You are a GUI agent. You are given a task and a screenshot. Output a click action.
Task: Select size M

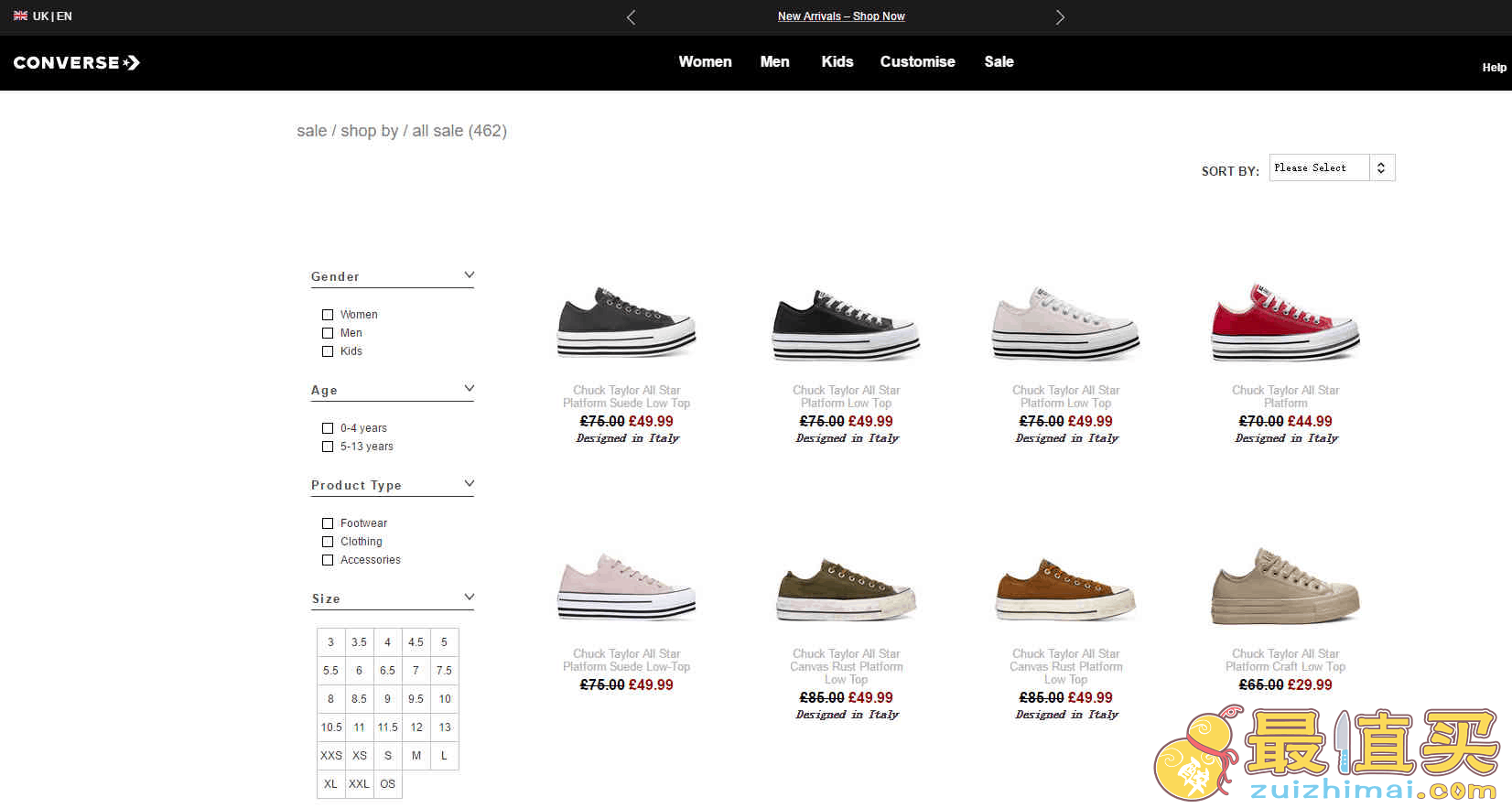(416, 756)
